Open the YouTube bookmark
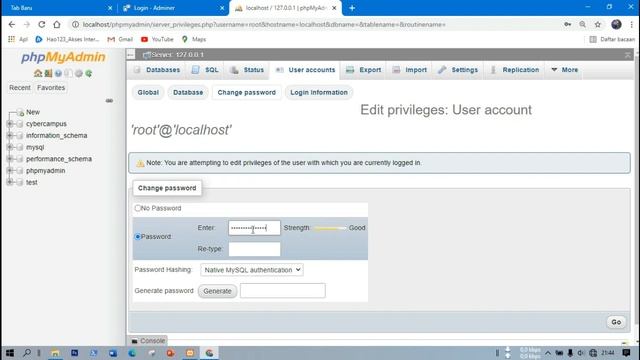Image resolution: width=640 pixels, height=360 pixels. click(157, 39)
